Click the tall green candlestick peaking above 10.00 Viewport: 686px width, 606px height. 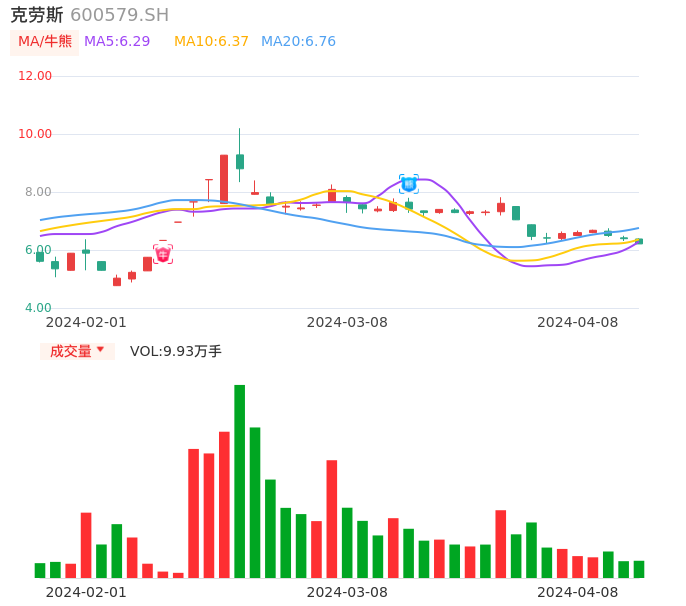(240, 161)
